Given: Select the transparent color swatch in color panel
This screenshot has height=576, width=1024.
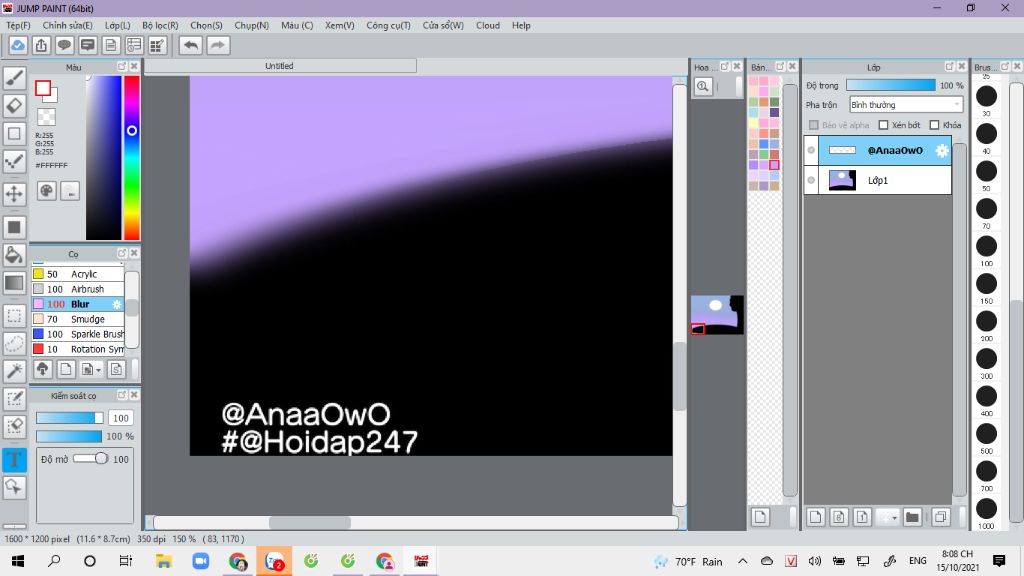Looking at the screenshot, I should coord(46,118).
